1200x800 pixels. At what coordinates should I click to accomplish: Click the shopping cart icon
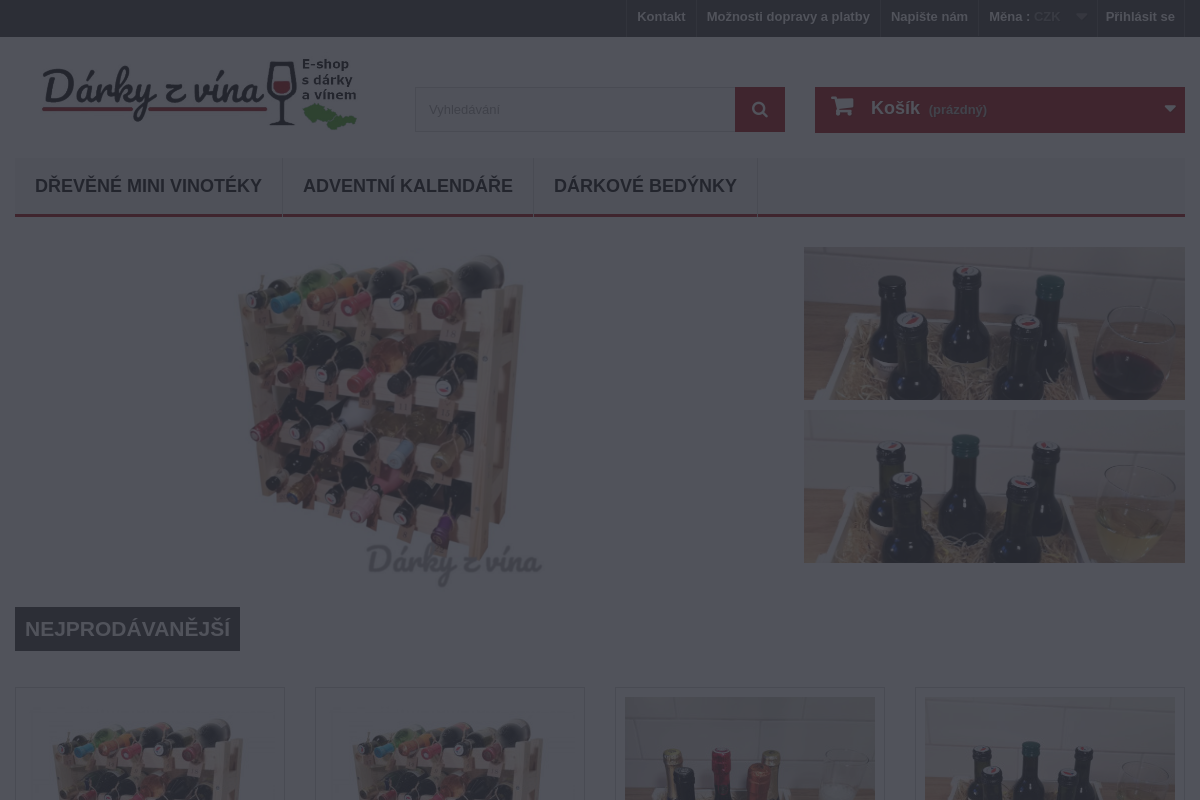pos(842,107)
